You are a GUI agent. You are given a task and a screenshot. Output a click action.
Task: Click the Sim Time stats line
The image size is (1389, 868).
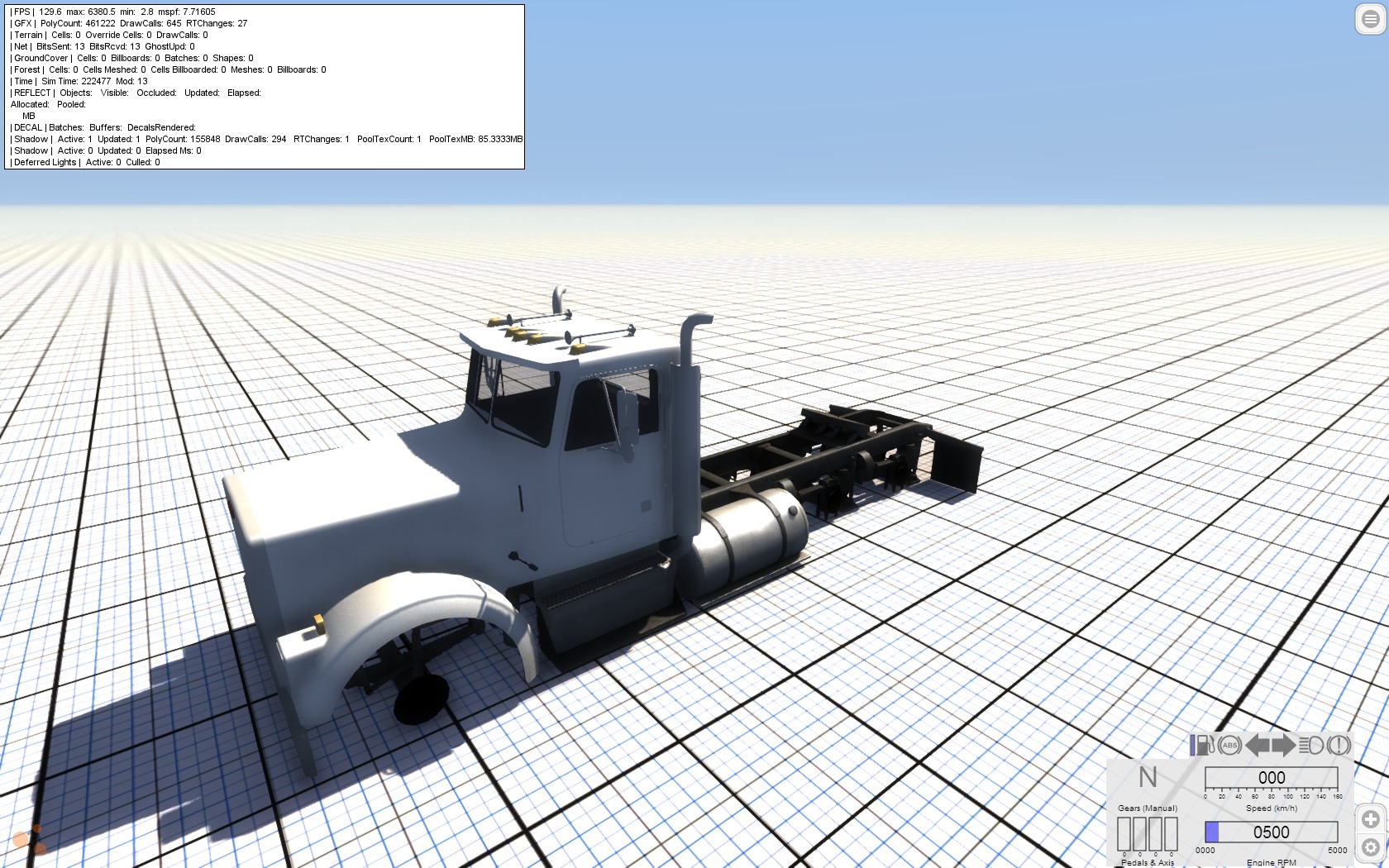[x=79, y=81]
